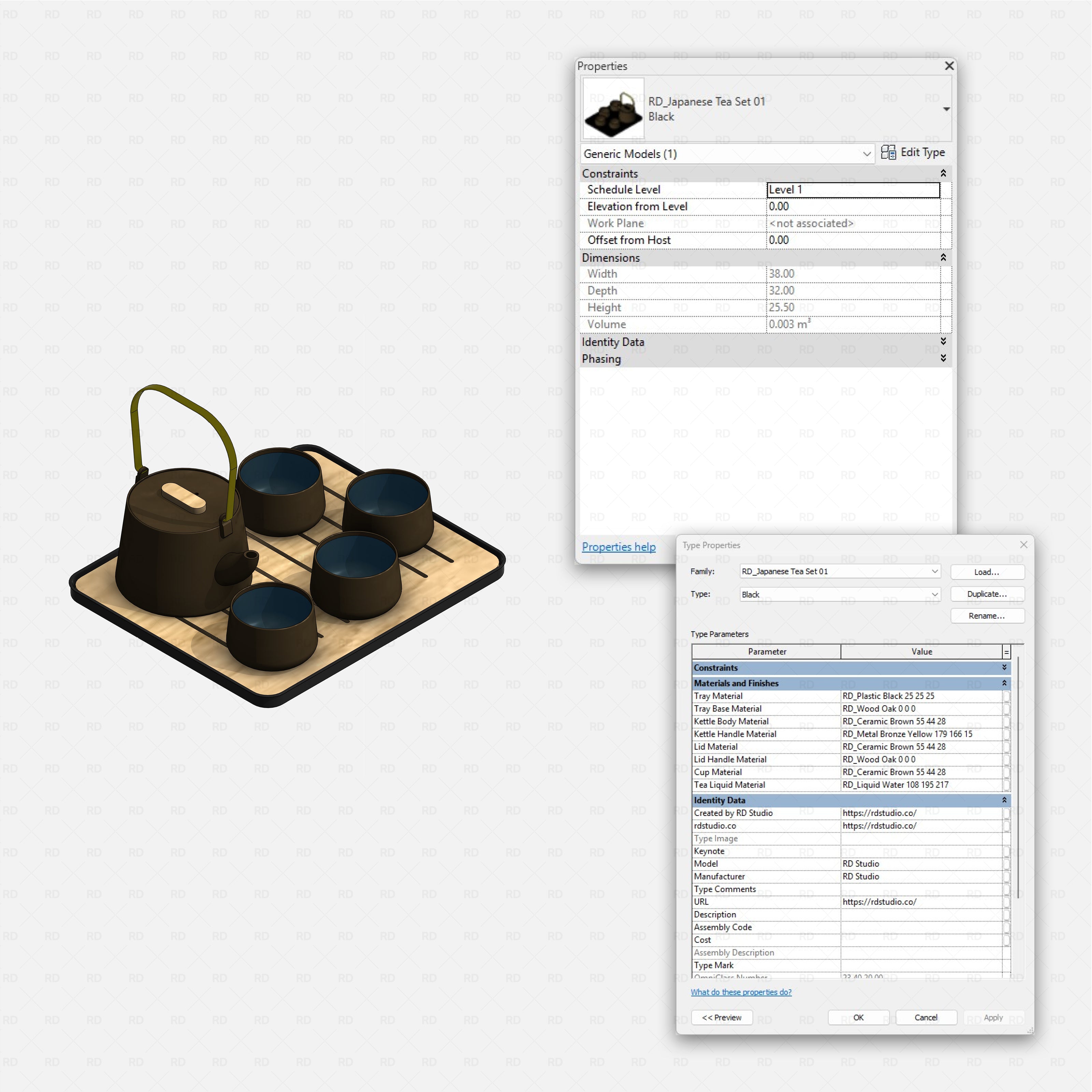
Task: Click the associate button for Kettle Handle Material
Action: coord(1006,734)
